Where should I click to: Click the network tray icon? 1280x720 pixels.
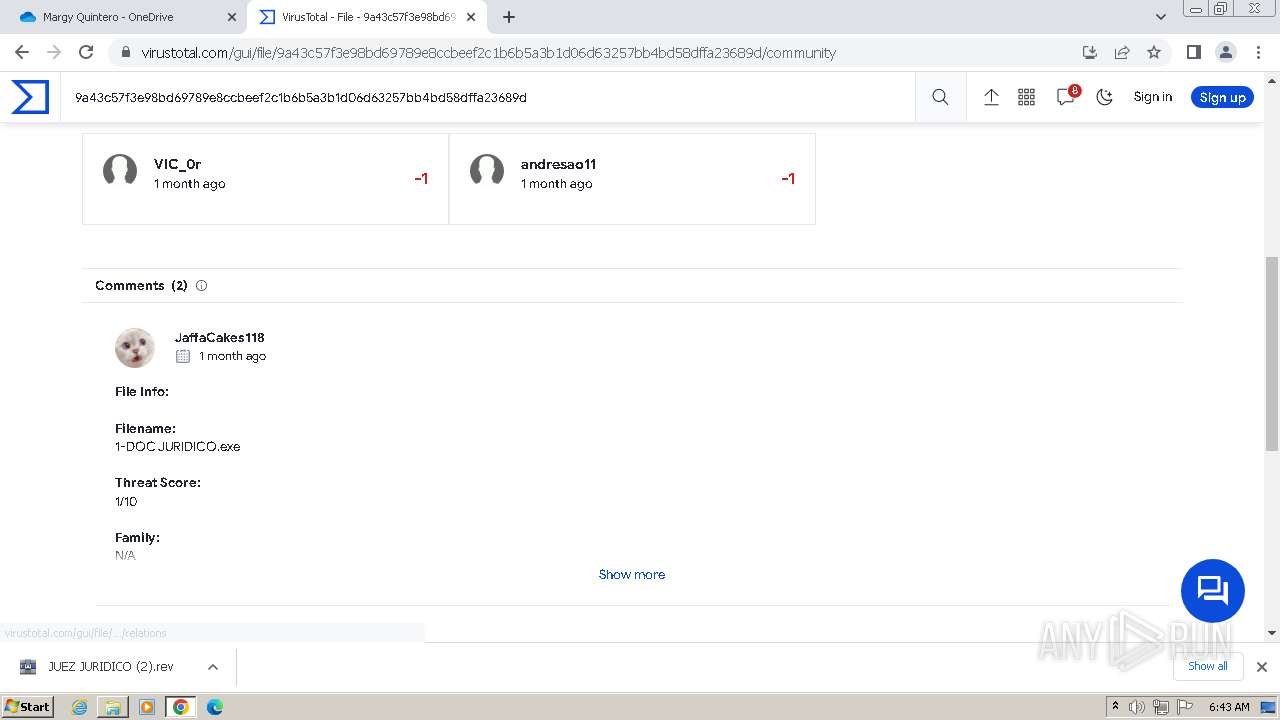pos(1160,707)
